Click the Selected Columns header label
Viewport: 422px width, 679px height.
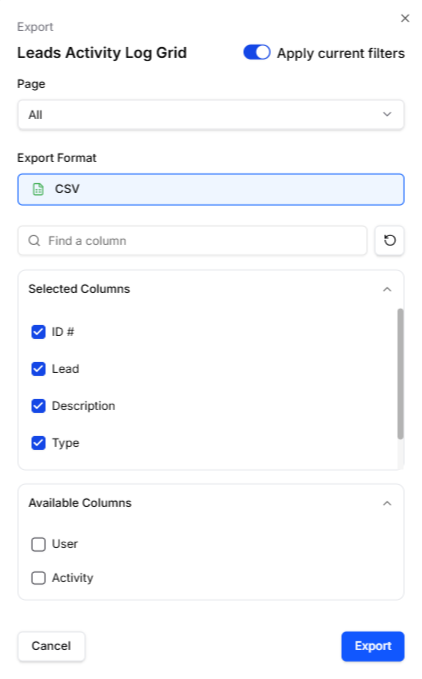click(79, 289)
